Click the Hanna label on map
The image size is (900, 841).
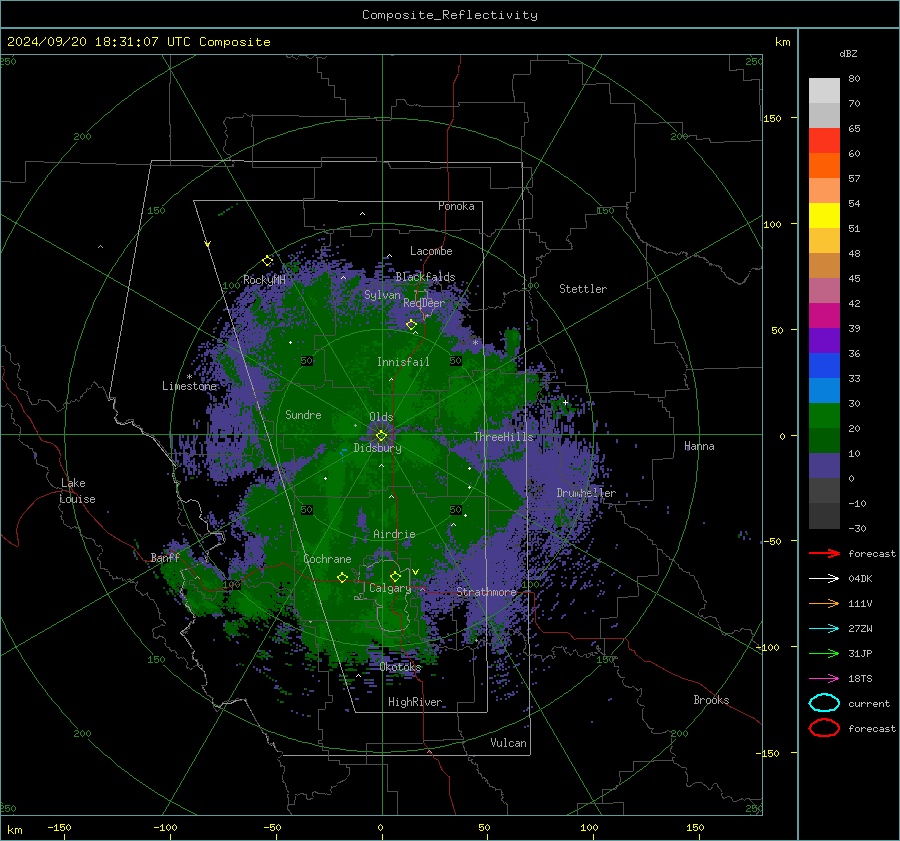[699, 446]
